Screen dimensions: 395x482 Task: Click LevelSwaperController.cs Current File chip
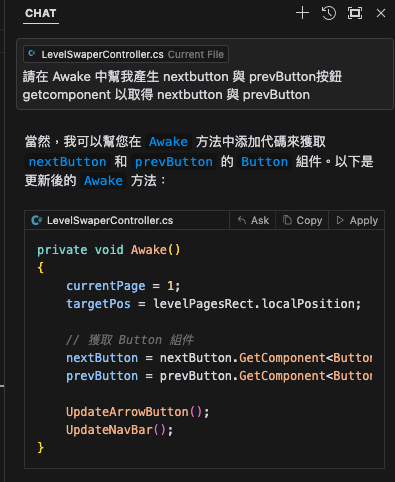(x=126, y=54)
